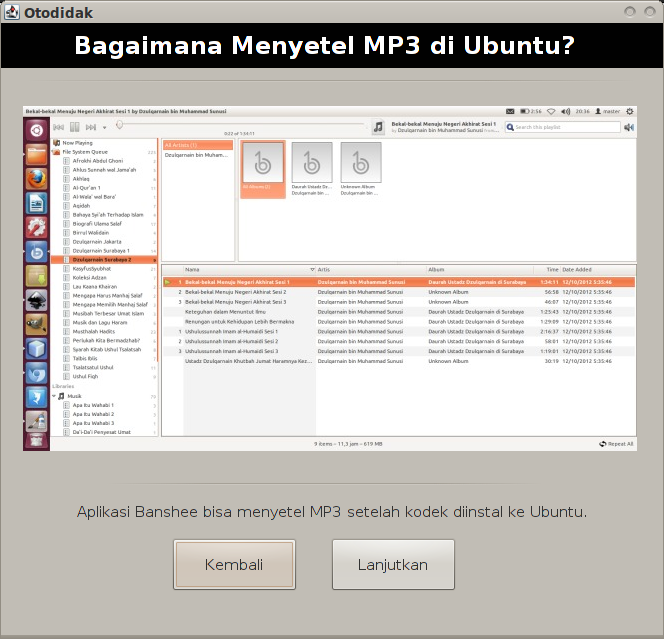The image size is (664, 639).
Task: Open the blue cube icon in the dock
Action: (x=36, y=349)
